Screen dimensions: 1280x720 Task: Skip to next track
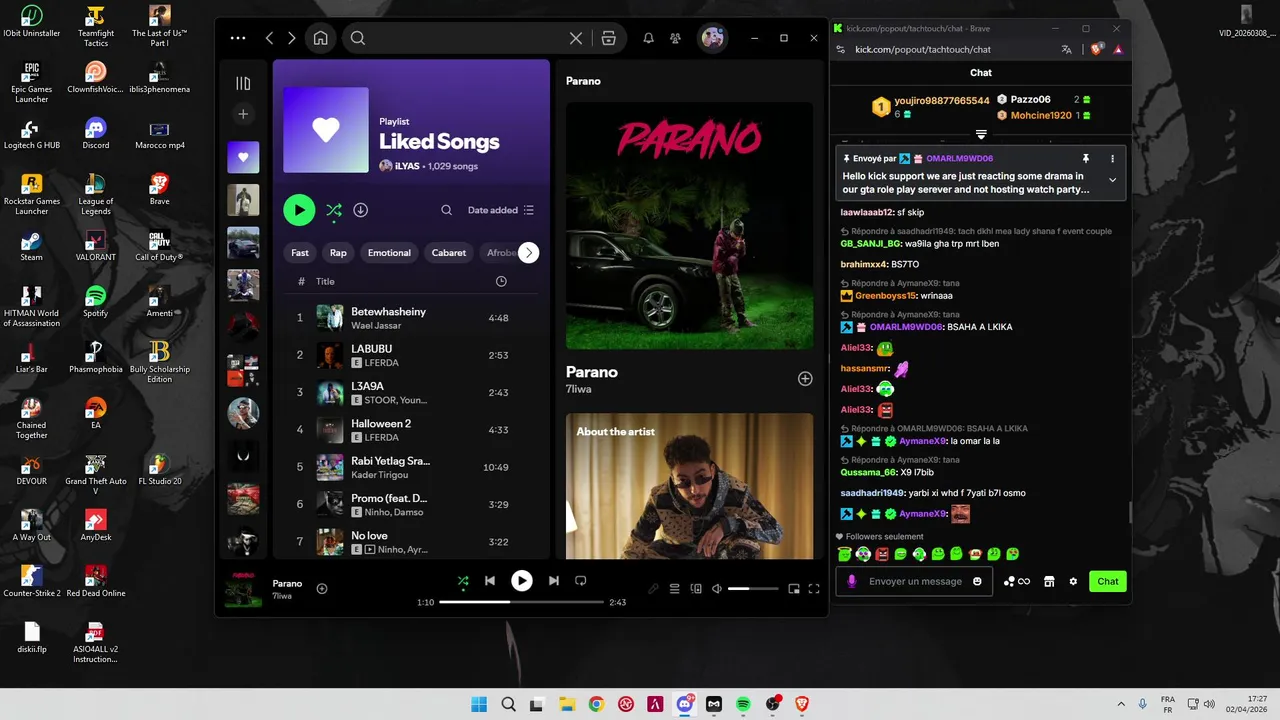click(x=553, y=581)
